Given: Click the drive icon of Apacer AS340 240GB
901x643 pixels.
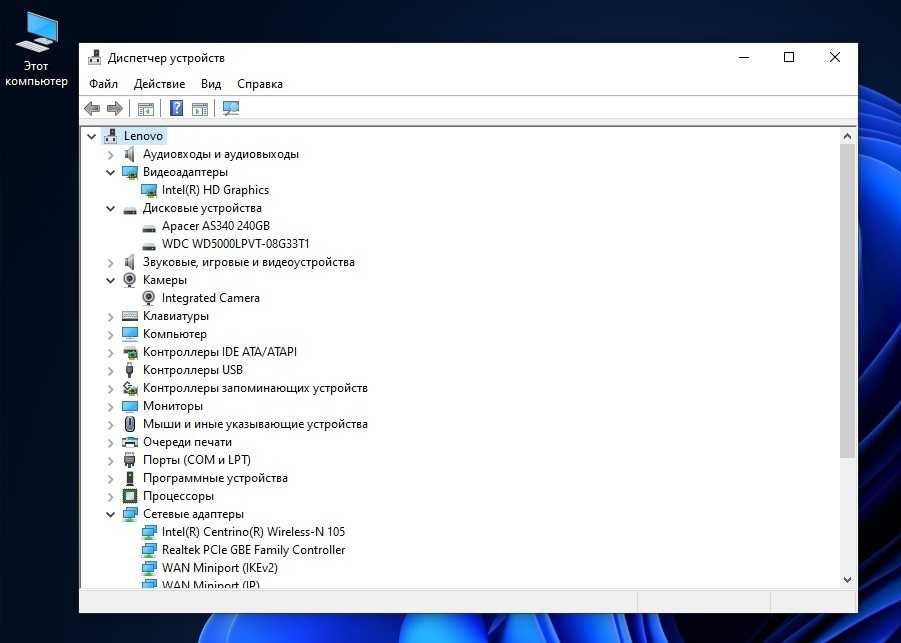Looking at the screenshot, I should click(149, 227).
